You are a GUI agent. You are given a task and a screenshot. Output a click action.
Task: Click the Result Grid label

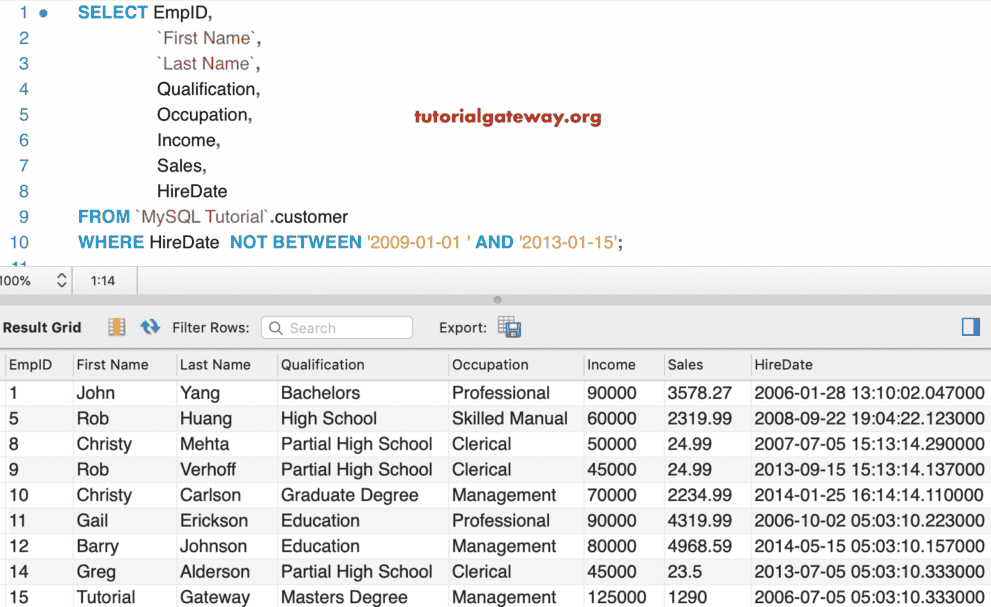[x=42, y=328]
